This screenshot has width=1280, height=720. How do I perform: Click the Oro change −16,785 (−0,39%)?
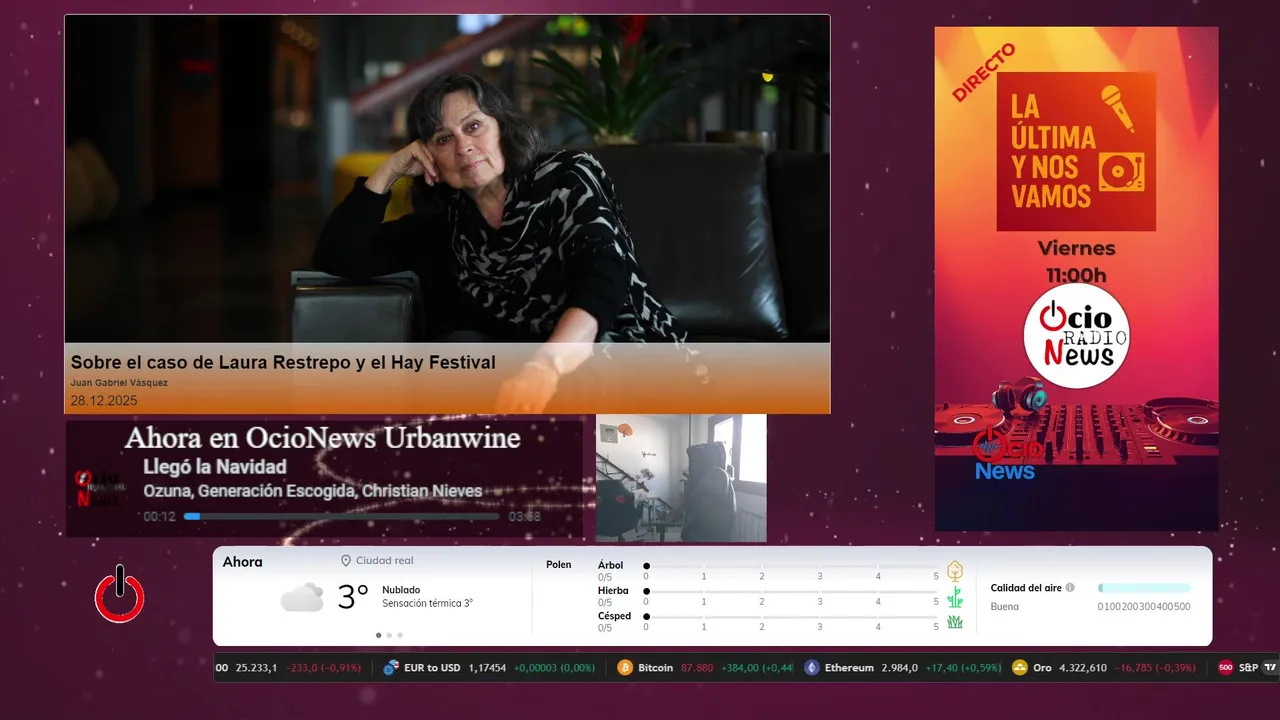click(1155, 668)
